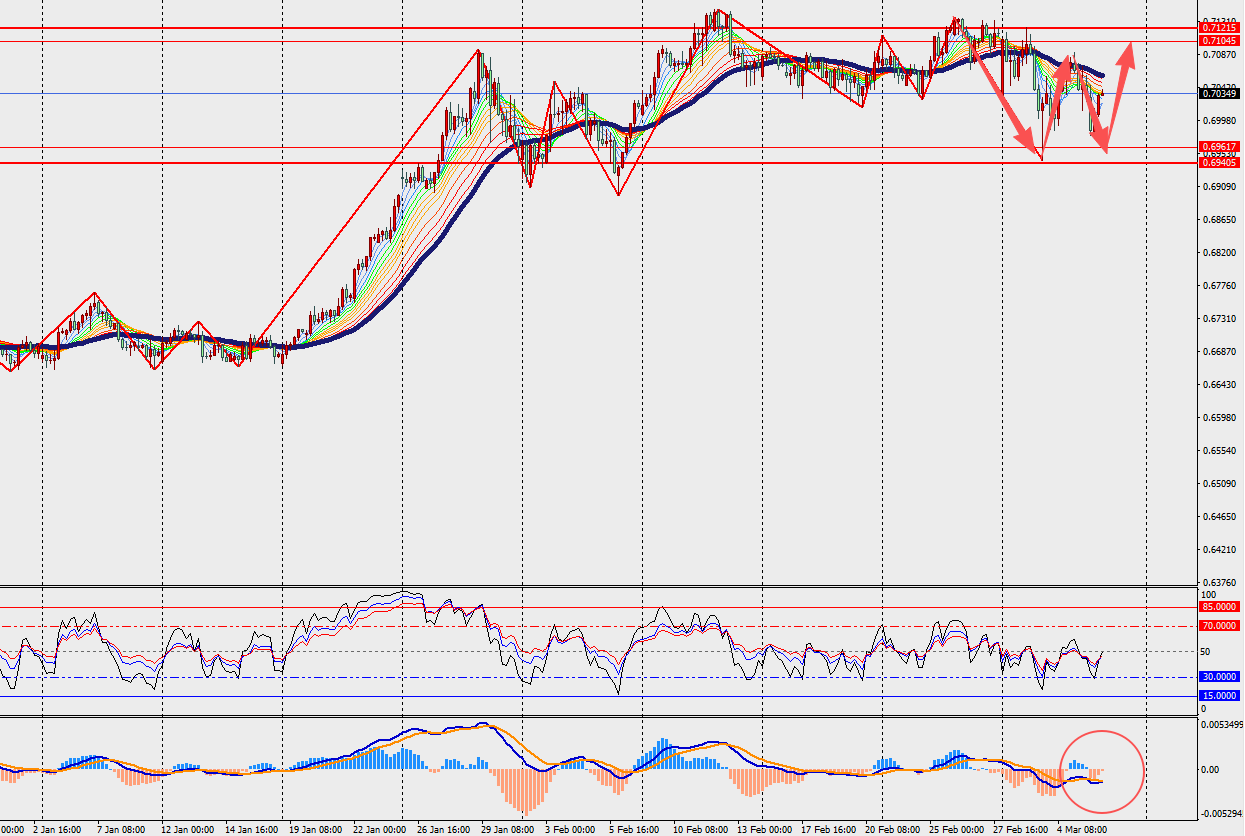Select the blue 30.0000 oversold level label

(x=1220, y=676)
